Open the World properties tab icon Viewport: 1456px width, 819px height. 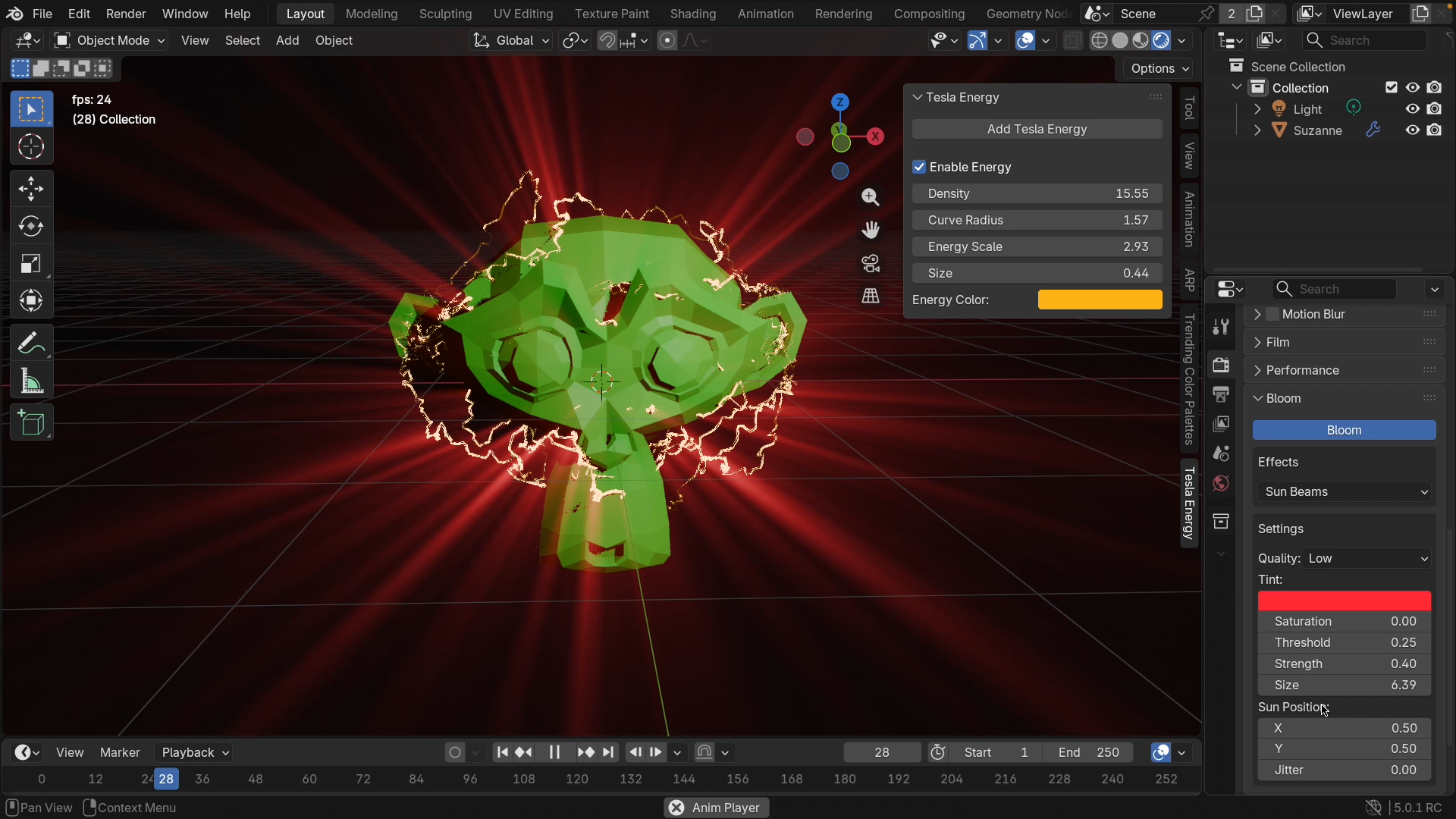1221,483
